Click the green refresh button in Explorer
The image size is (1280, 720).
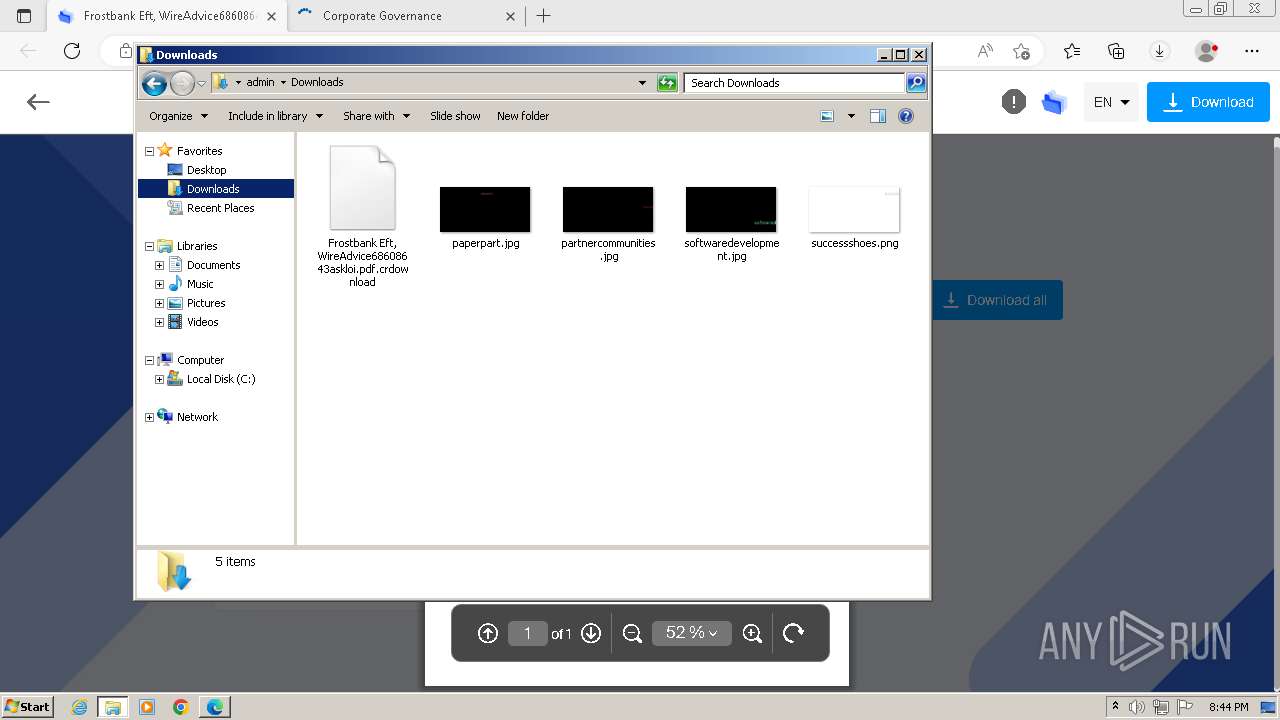[667, 83]
